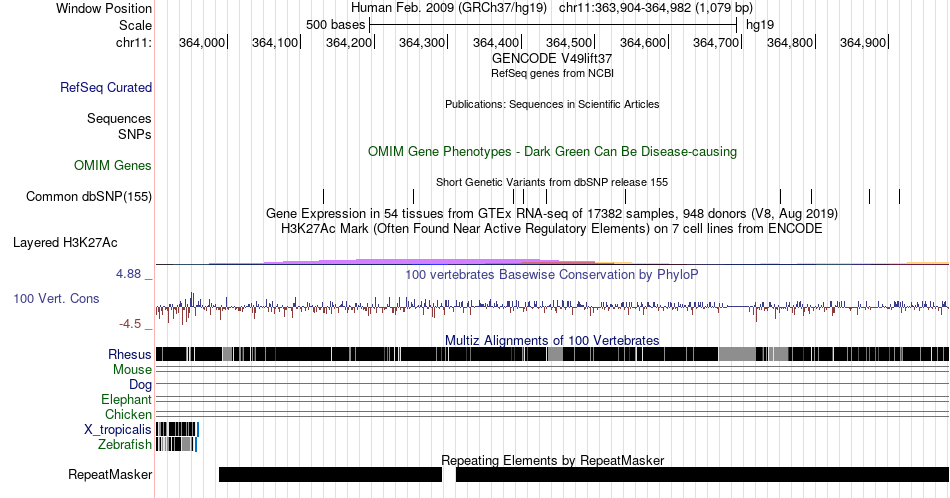This screenshot has width=950, height=498.
Task: Click the Zebrafish species label
Action: (125, 445)
